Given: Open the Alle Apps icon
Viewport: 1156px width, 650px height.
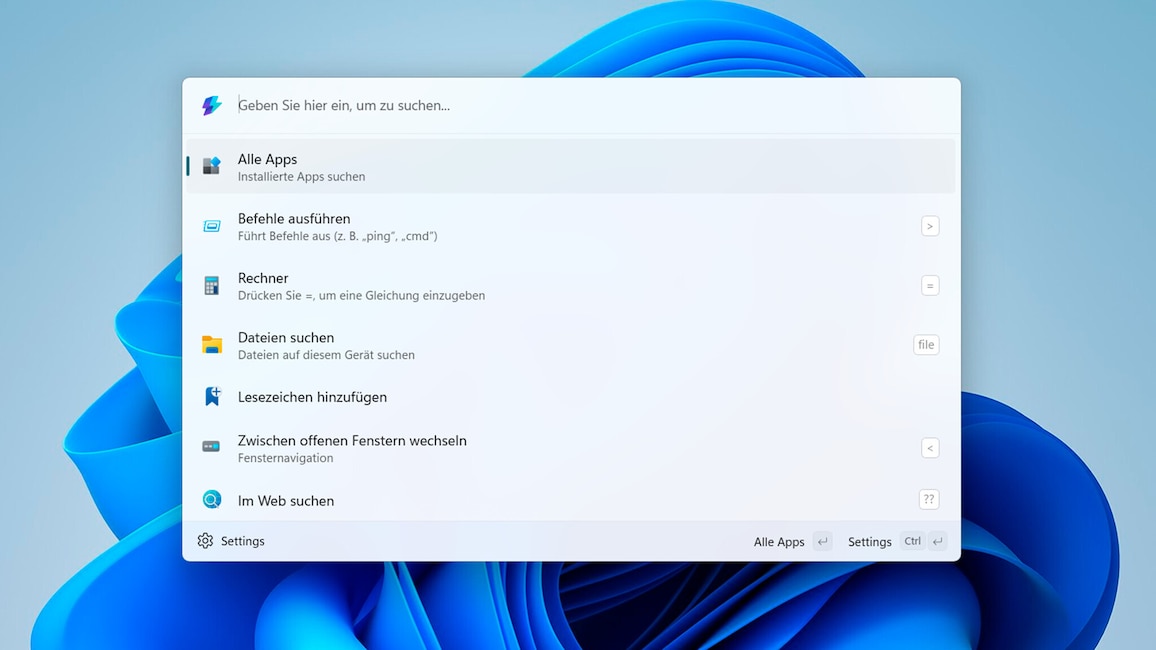Looking at the screenshot, I should pyautogui.click(x=212, y=166).
